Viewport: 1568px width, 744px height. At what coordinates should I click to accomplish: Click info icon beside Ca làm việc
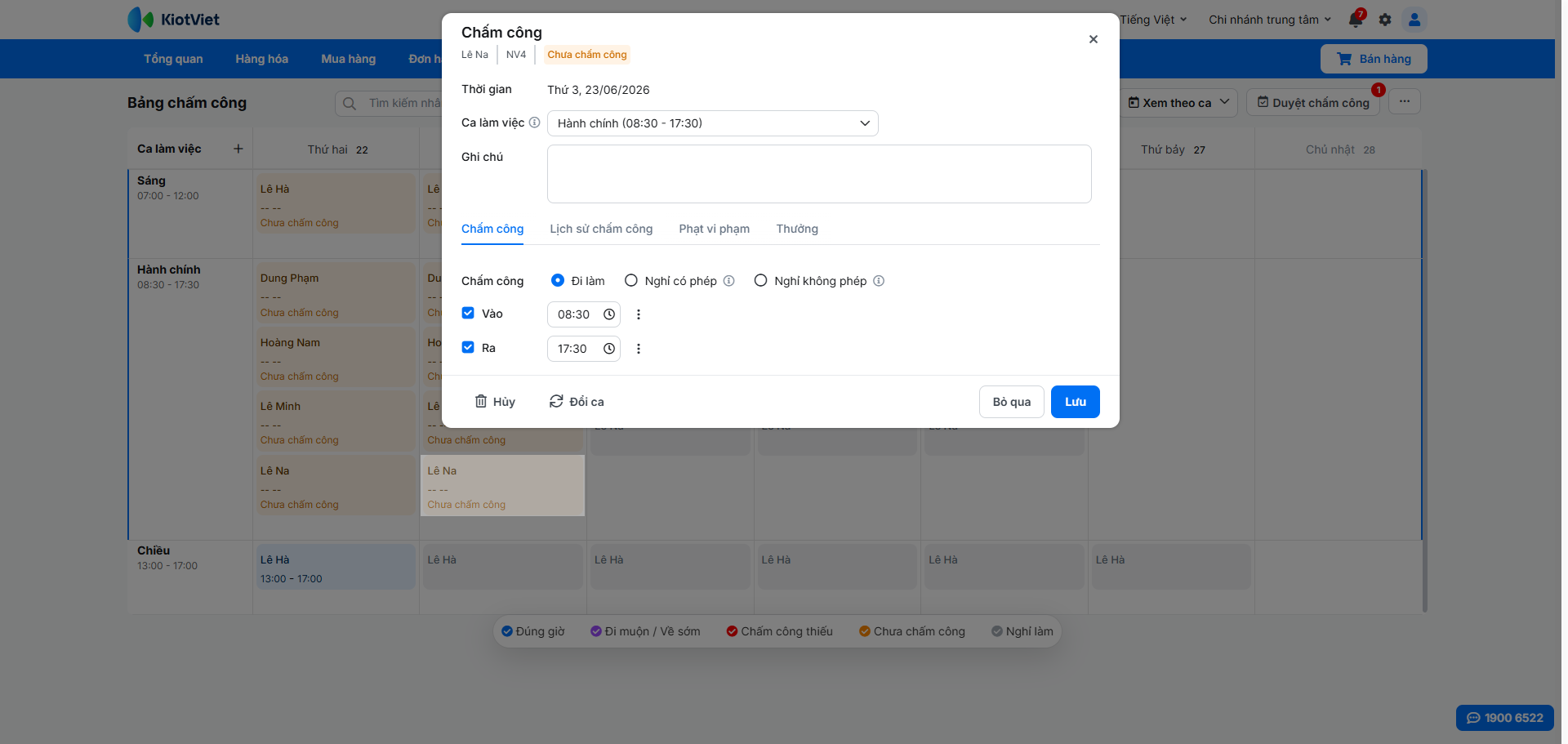(x=534, y=123)
